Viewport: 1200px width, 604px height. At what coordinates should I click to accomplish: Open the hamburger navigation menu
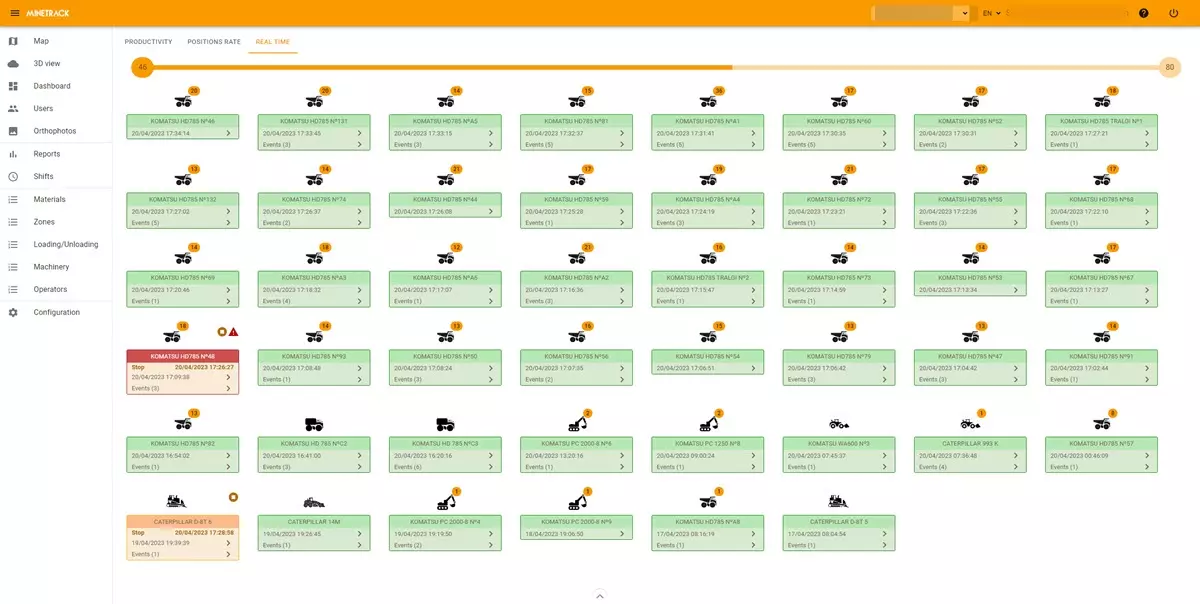14,13
